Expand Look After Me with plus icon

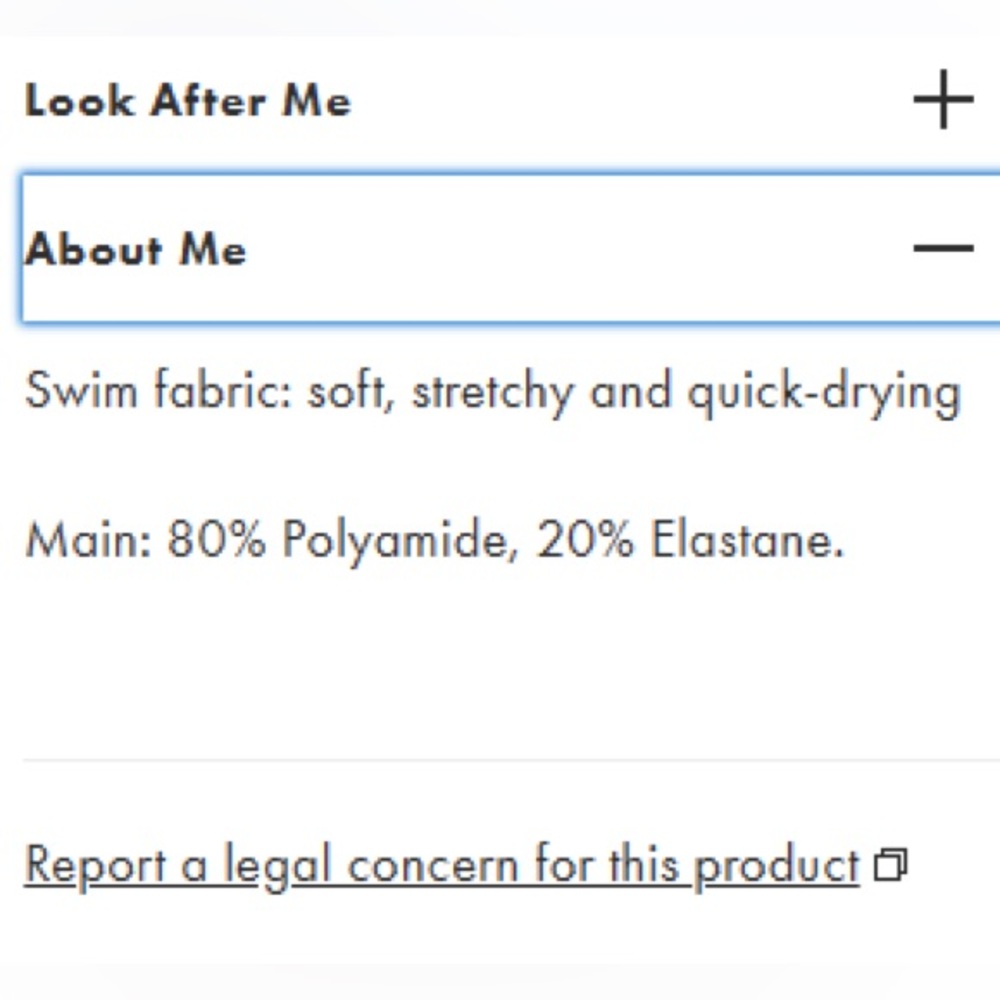click(x=943, y=99)
